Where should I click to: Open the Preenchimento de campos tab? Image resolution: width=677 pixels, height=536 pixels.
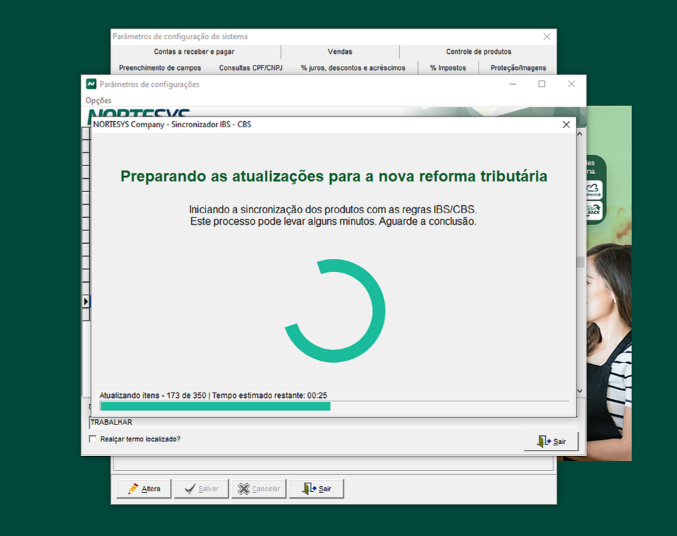click(160, 68)
